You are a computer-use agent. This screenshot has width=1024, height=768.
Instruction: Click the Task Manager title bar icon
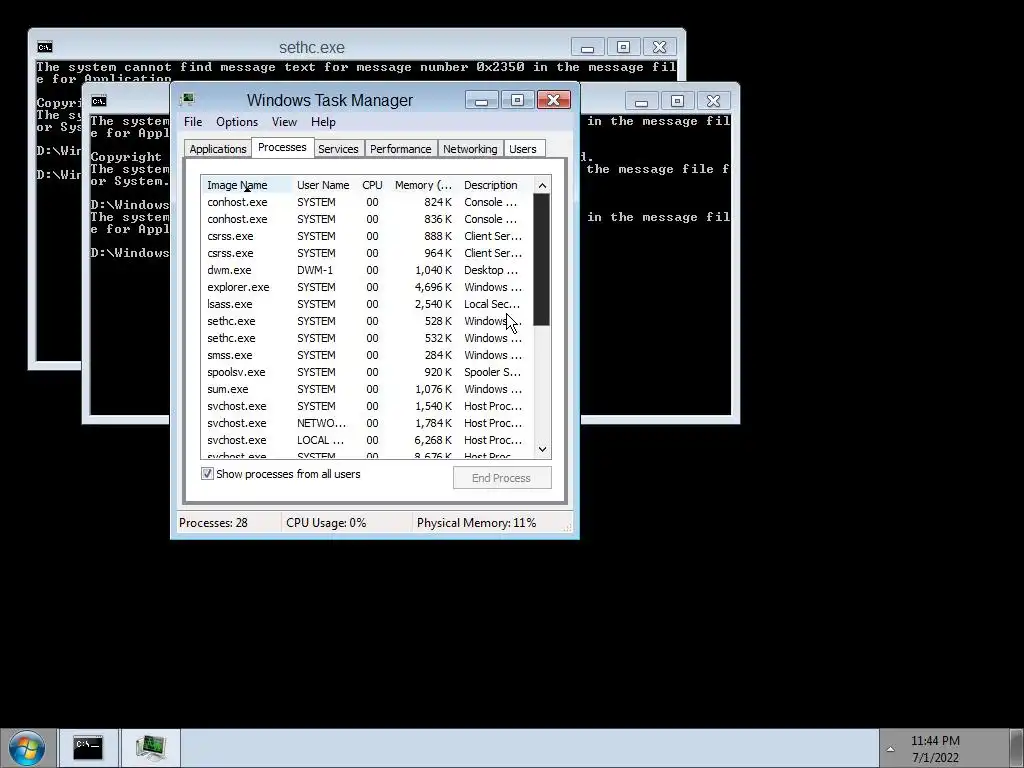(187, 100)
